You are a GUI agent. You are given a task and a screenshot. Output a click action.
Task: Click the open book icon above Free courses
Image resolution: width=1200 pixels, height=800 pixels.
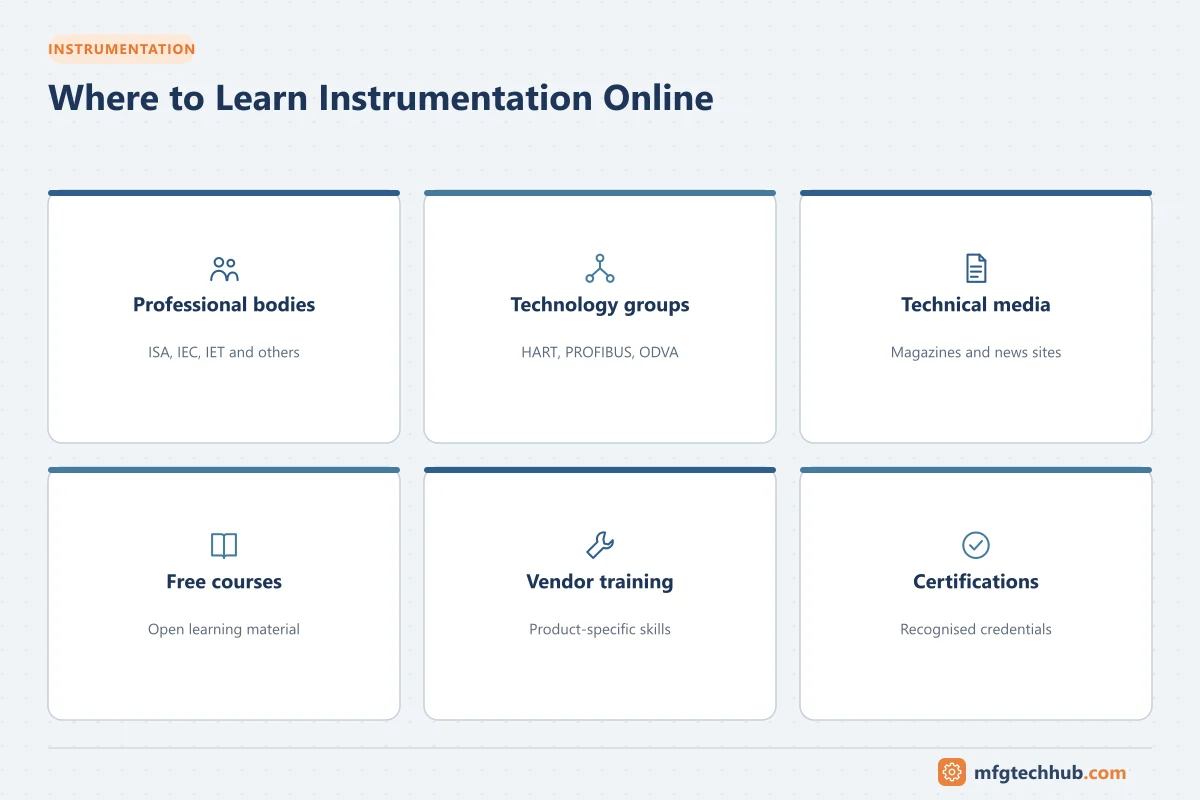tap(224, 545)
